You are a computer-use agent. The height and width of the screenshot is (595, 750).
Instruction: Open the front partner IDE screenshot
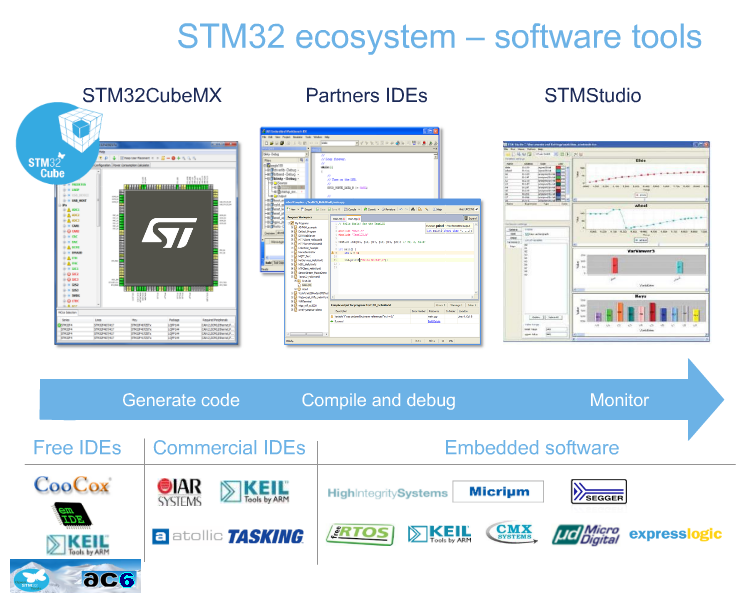click(383, 272)
